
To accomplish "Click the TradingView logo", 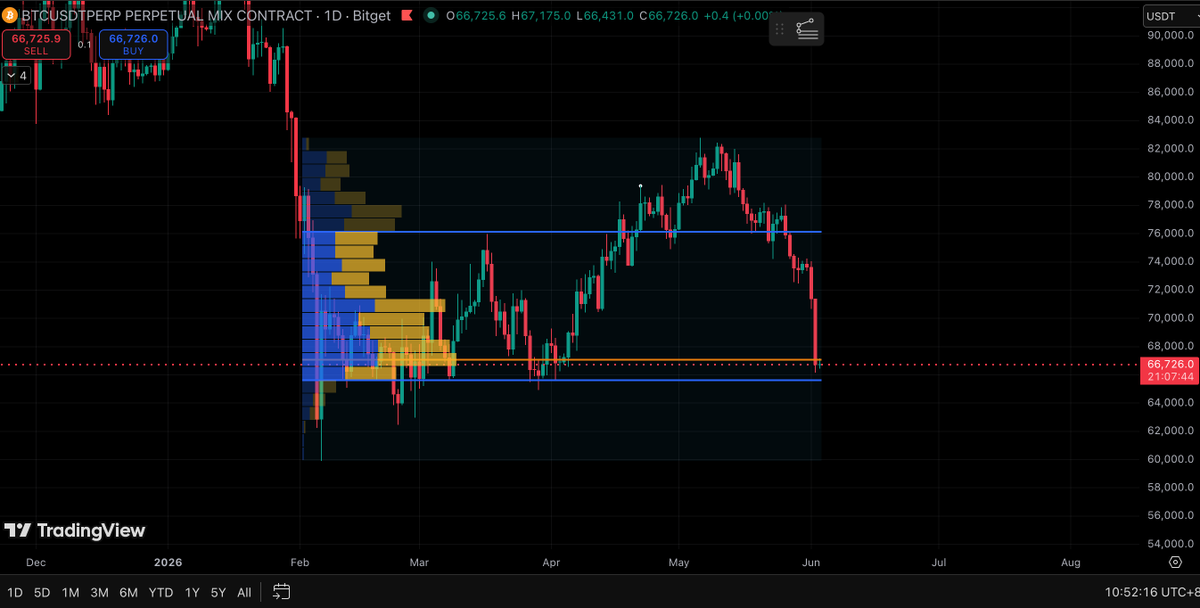I will (75, 530).
